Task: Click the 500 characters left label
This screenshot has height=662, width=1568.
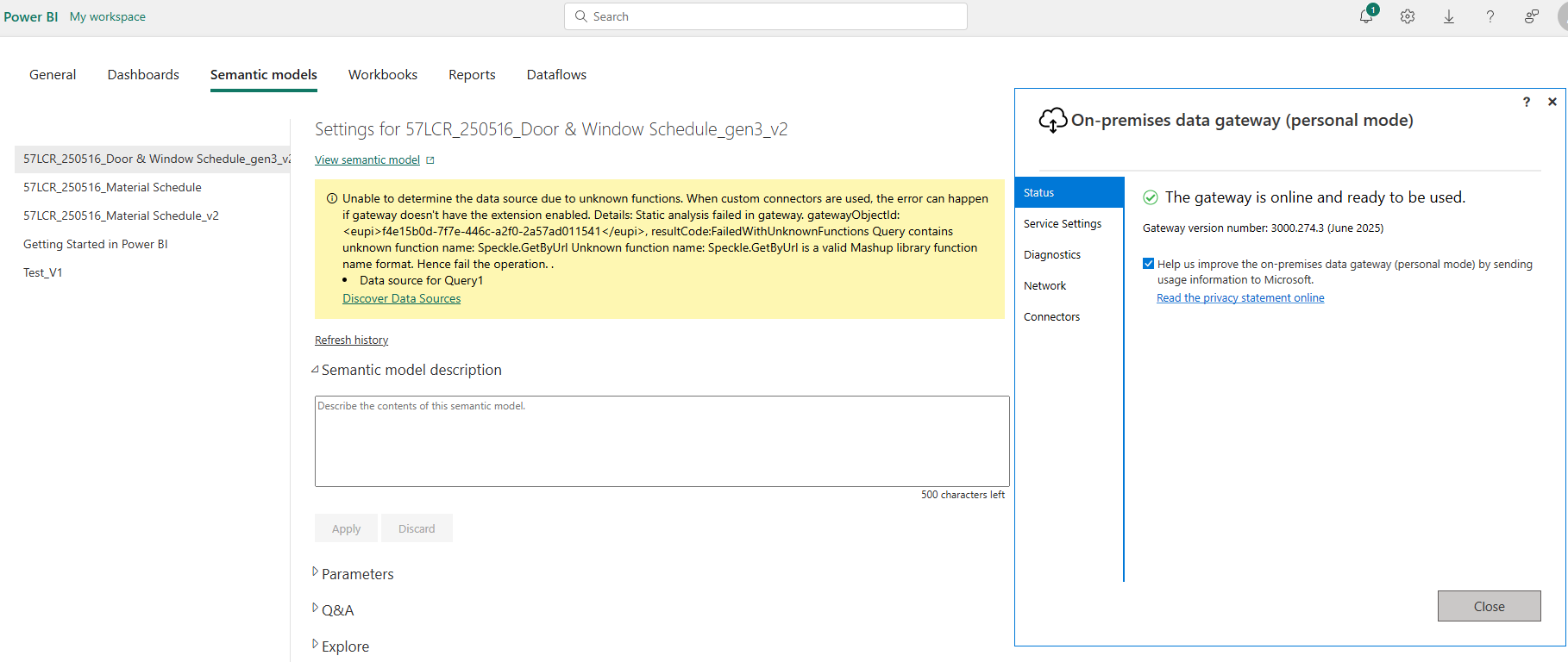Action: [x=963, y=495]
